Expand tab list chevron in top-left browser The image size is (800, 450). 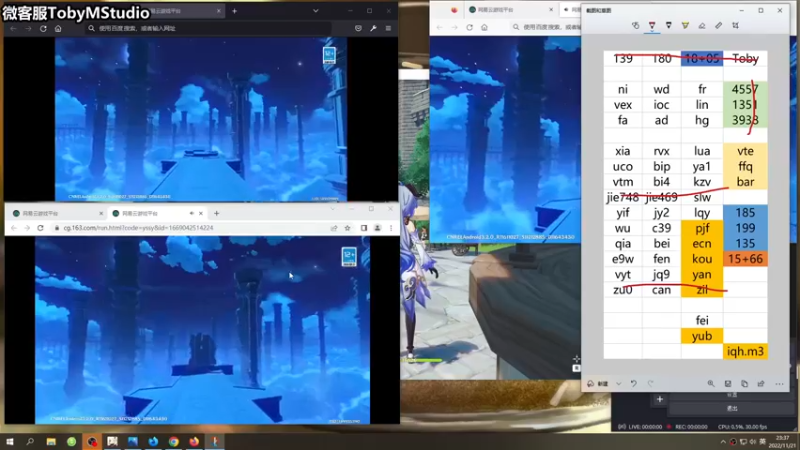pyautogui.click(x=316, y=11)
